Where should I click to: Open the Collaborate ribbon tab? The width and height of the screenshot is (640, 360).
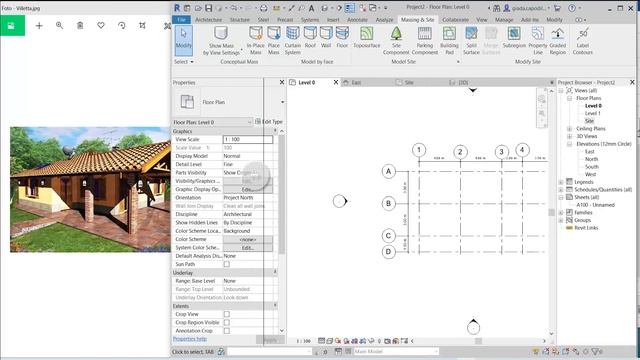[456, 20]
